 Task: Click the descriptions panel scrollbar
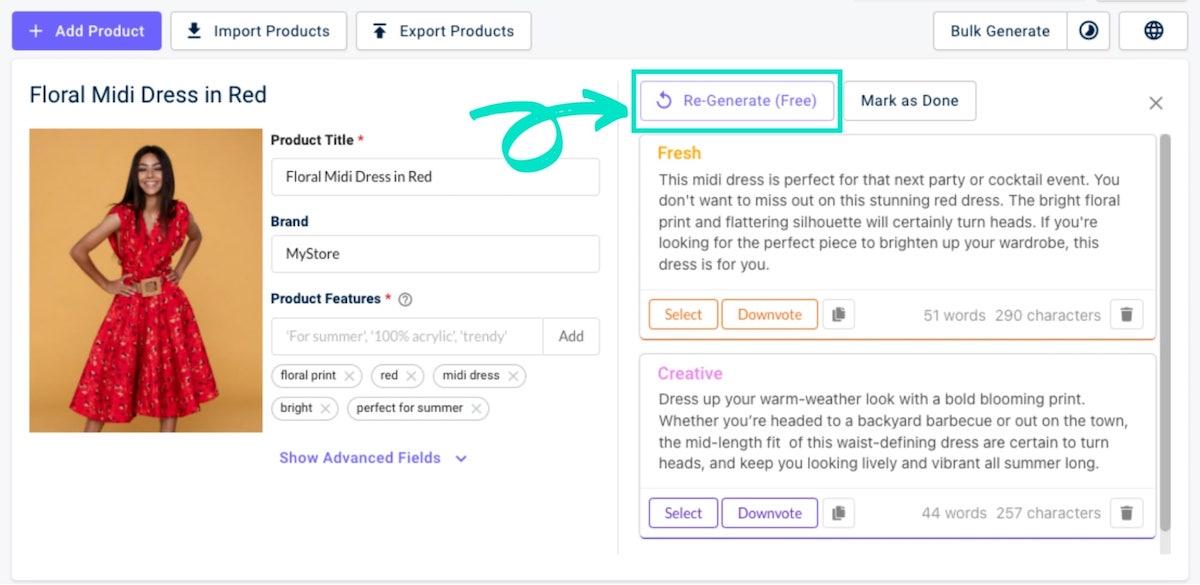tap(1165, 330)
